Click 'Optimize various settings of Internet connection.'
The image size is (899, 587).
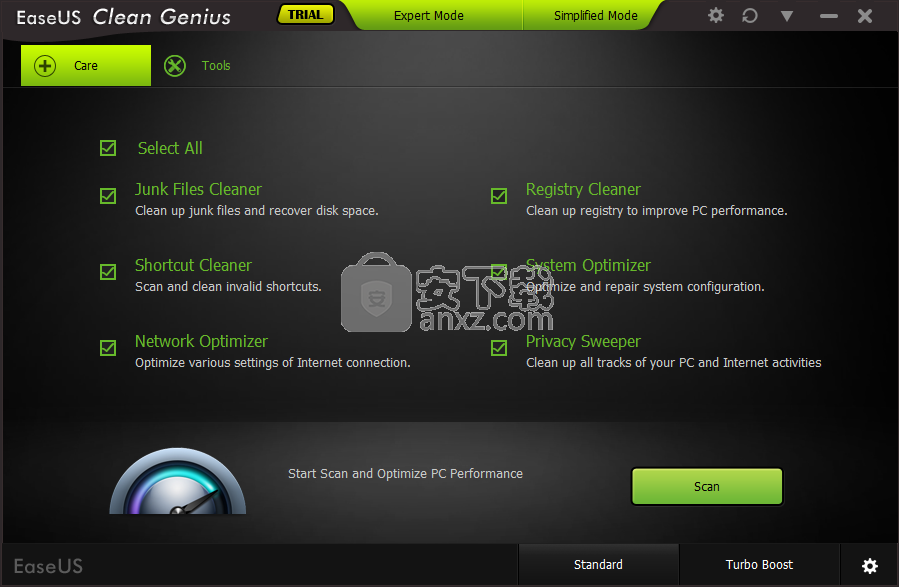click(x=273, y=363)
